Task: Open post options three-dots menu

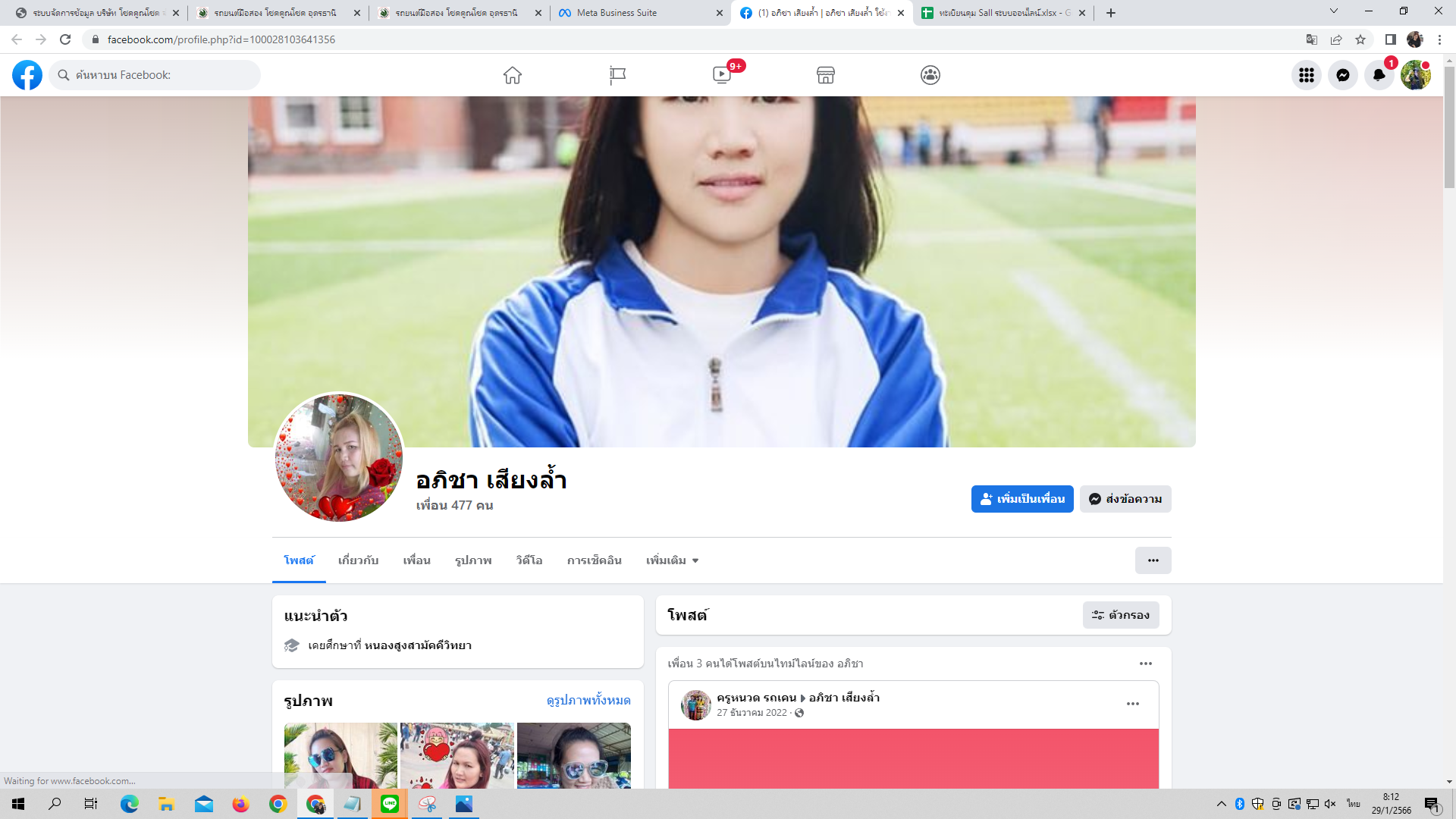Action: [1132, 704]
